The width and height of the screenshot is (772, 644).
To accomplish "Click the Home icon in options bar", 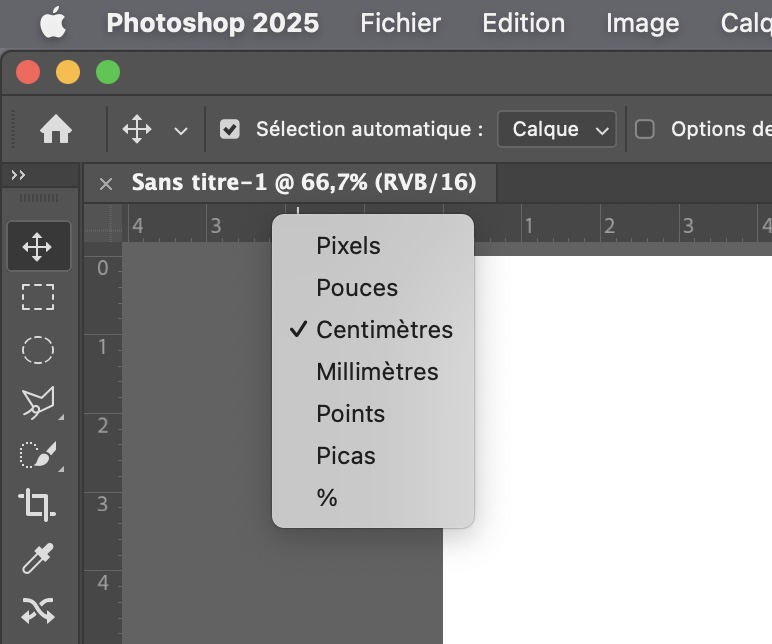I will click(x=56, y=129).
